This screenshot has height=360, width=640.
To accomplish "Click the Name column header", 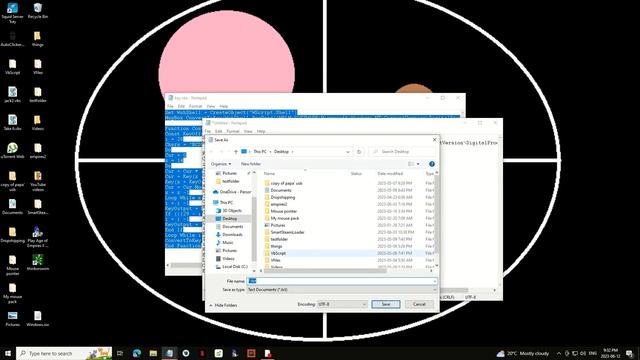I will (269, 173).
